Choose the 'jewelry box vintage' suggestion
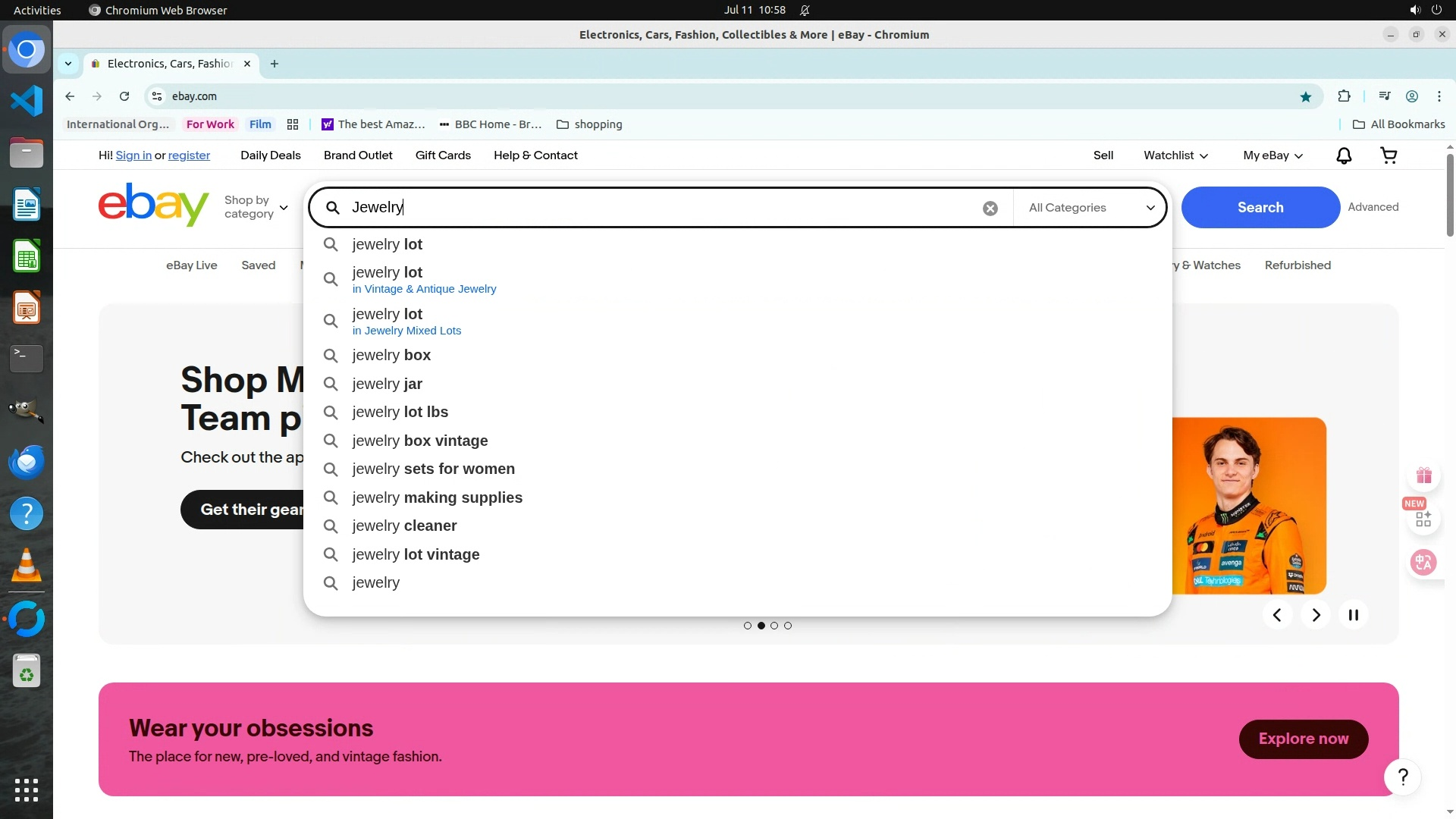1456x819 pixels. click(x=419, y=441)
